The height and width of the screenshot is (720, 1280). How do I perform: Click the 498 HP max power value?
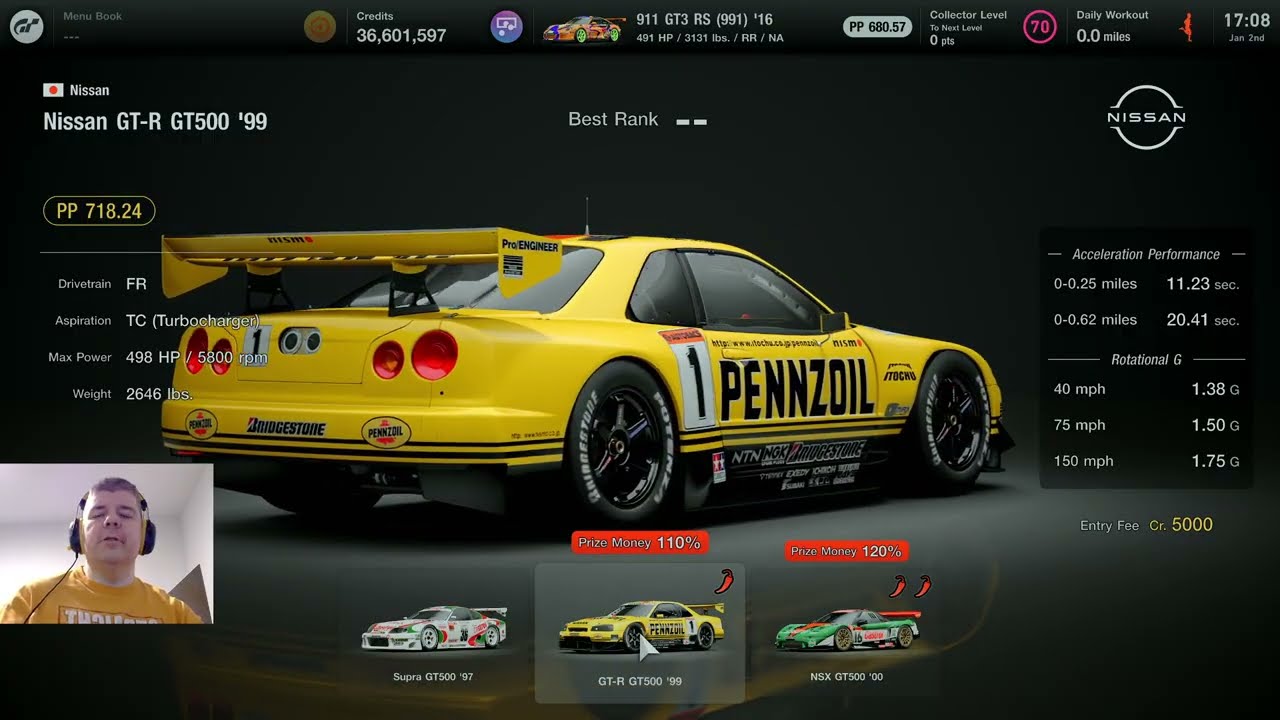[196, 357]
